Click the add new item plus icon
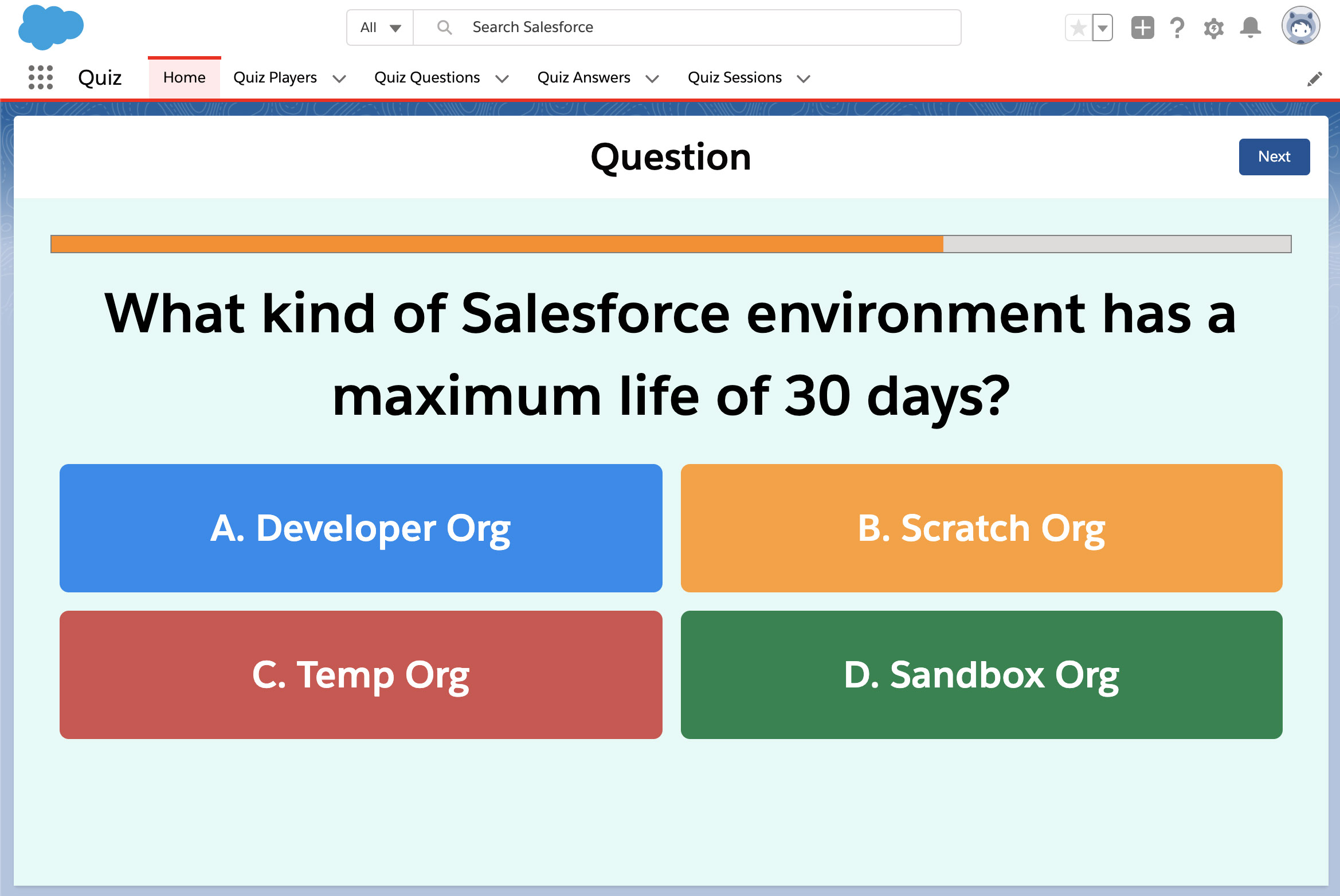Image resolution: width=1340 pixels, height=896 pixels. 1143,27
